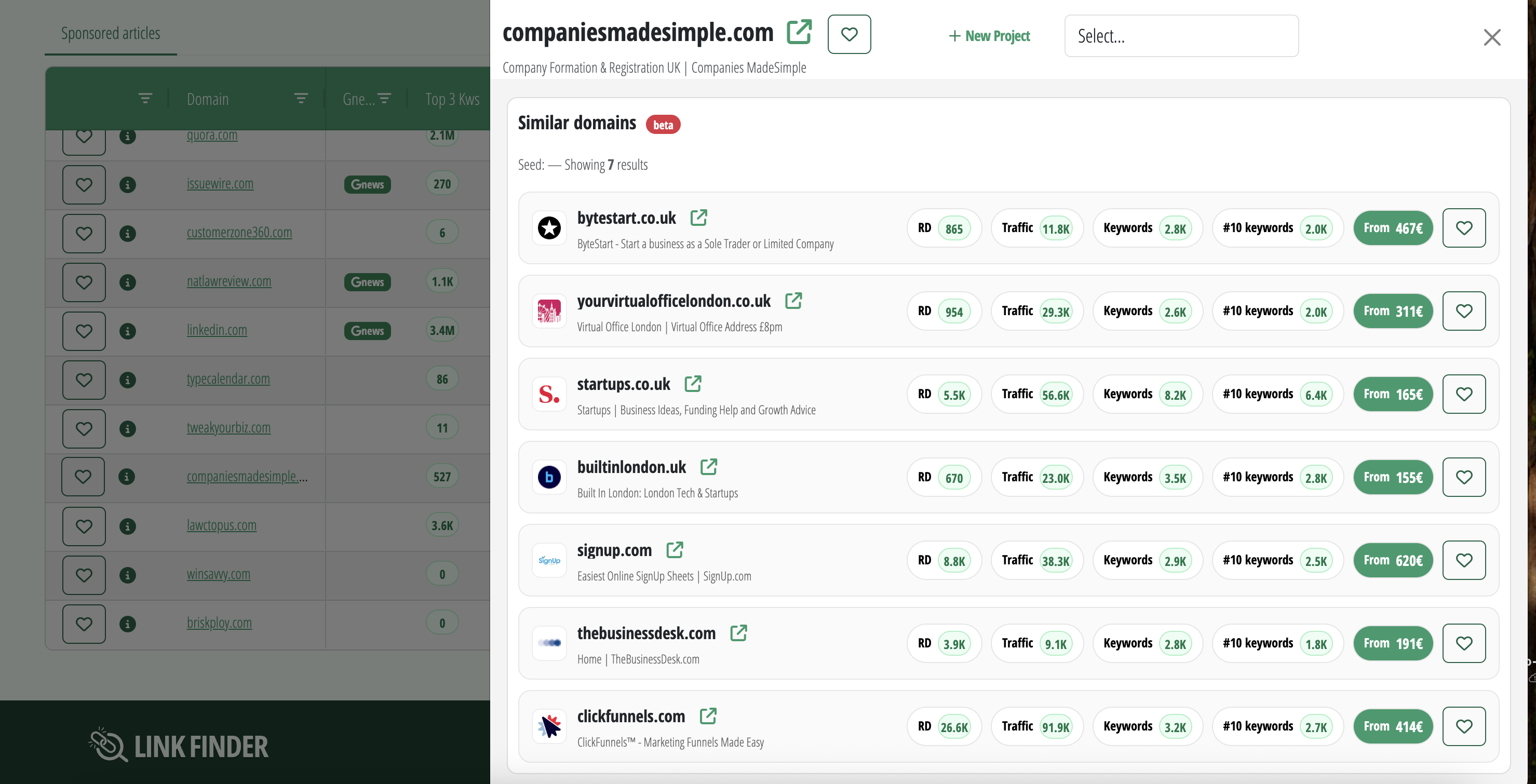Open clickfunnels.com external link icon
This screenshot has width=1536, height=784.
point(708,715)
